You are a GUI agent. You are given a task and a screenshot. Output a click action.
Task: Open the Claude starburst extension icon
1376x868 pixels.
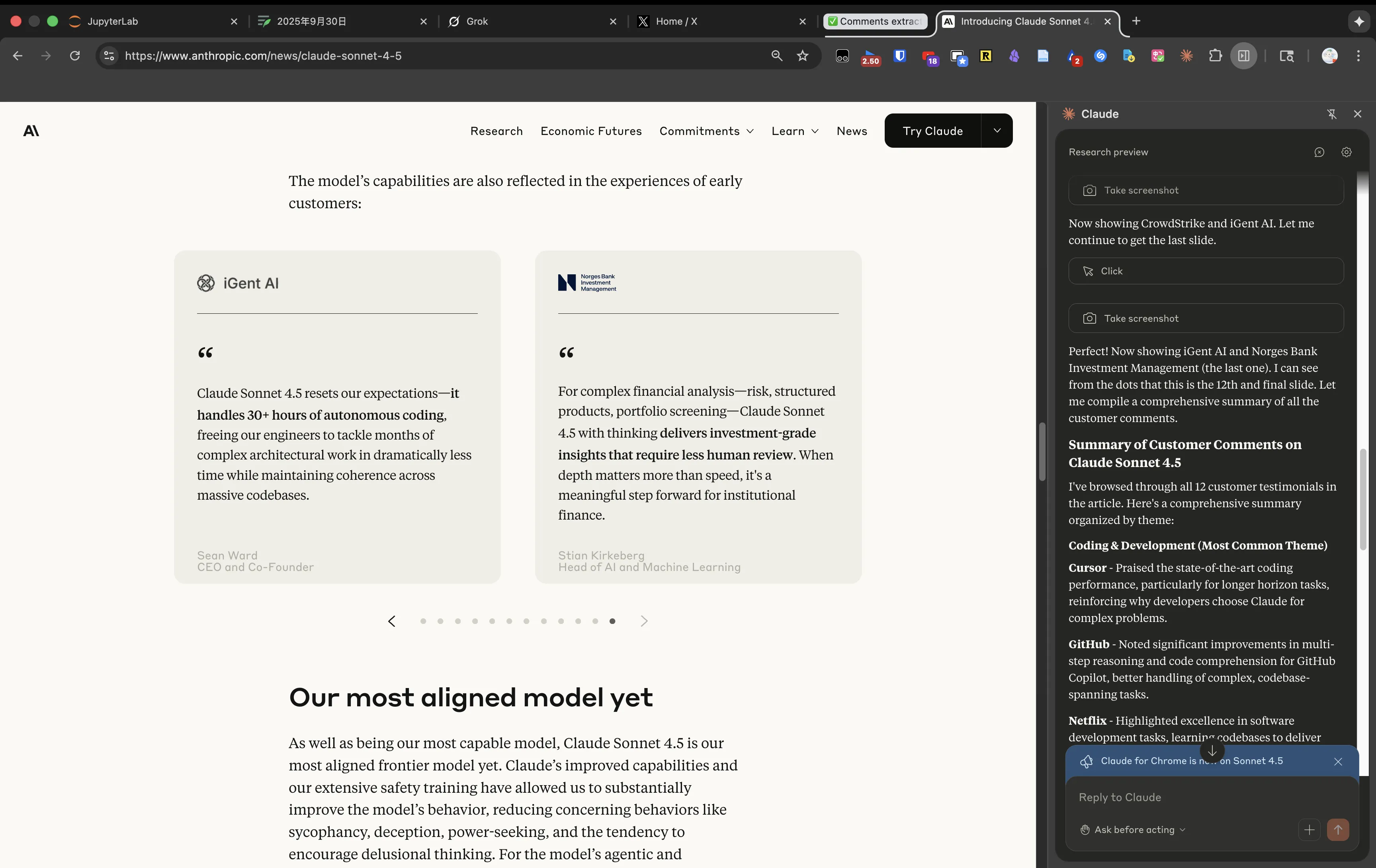1187,55
